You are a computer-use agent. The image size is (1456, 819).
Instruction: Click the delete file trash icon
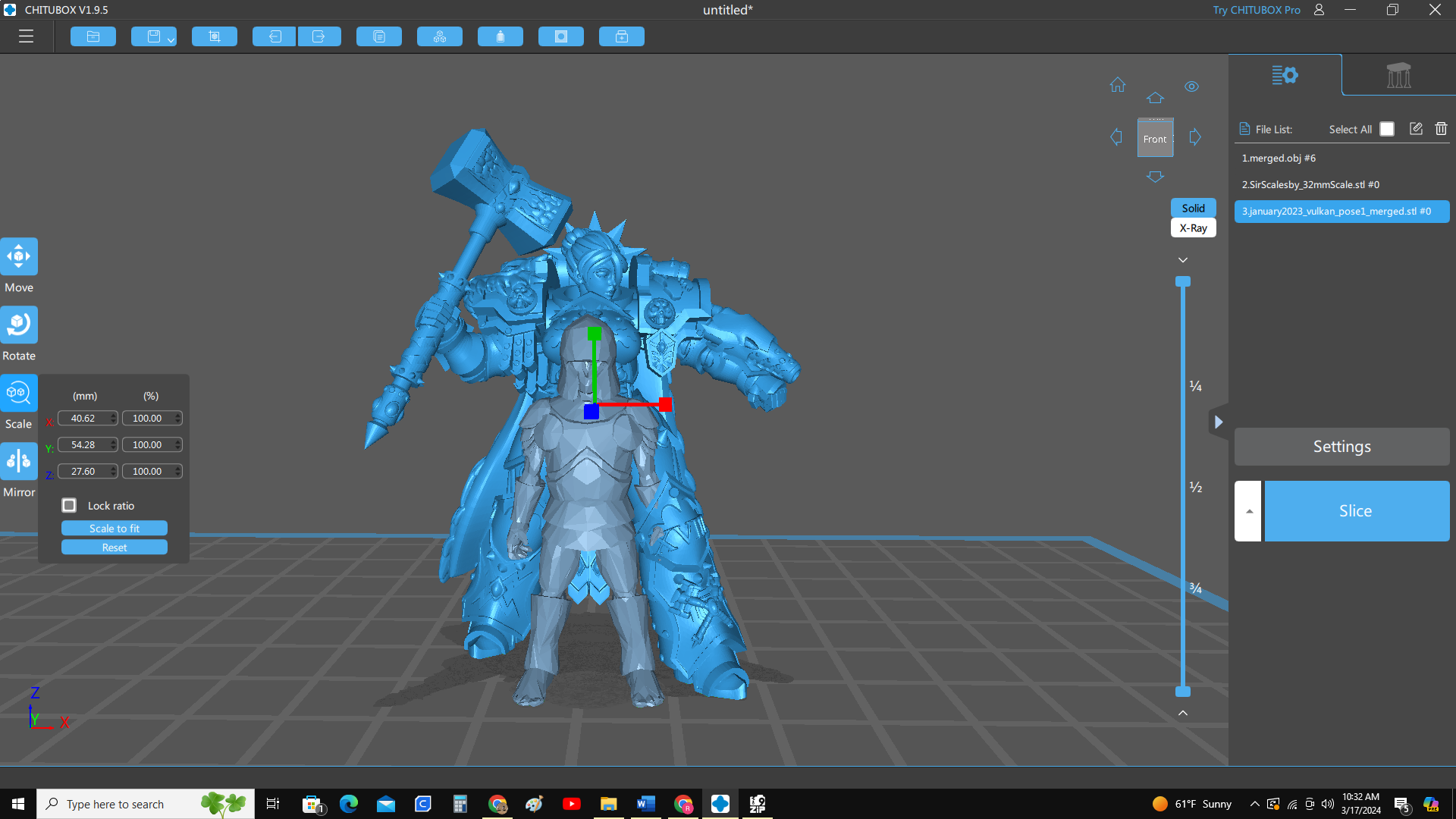coord(1442,129)
